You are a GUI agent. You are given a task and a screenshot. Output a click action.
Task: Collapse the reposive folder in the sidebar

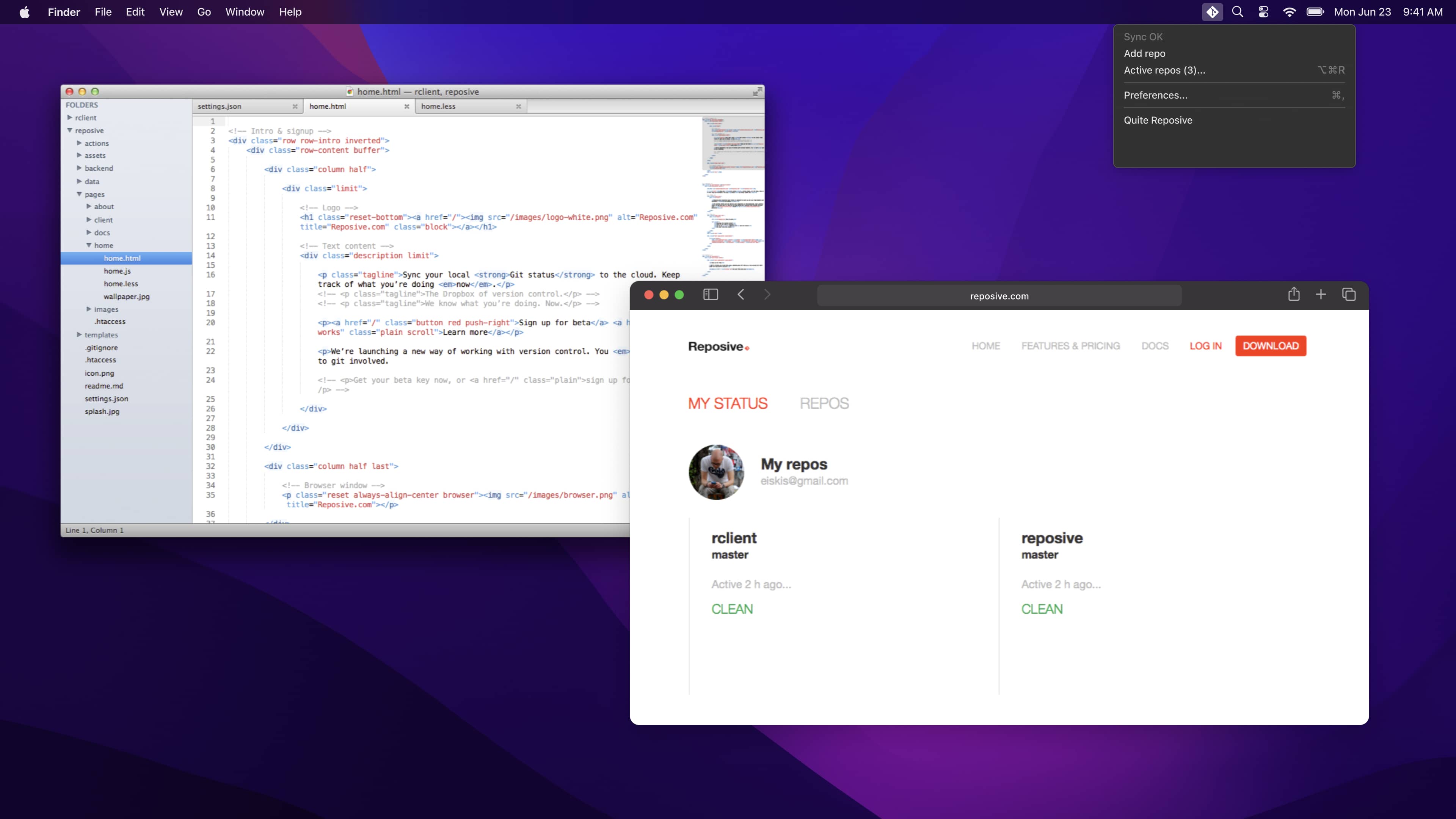(70, 130)
